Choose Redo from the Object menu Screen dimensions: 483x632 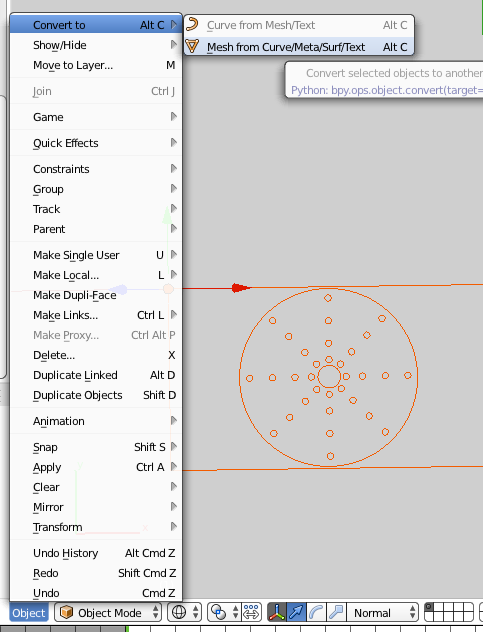pos(96,573)
